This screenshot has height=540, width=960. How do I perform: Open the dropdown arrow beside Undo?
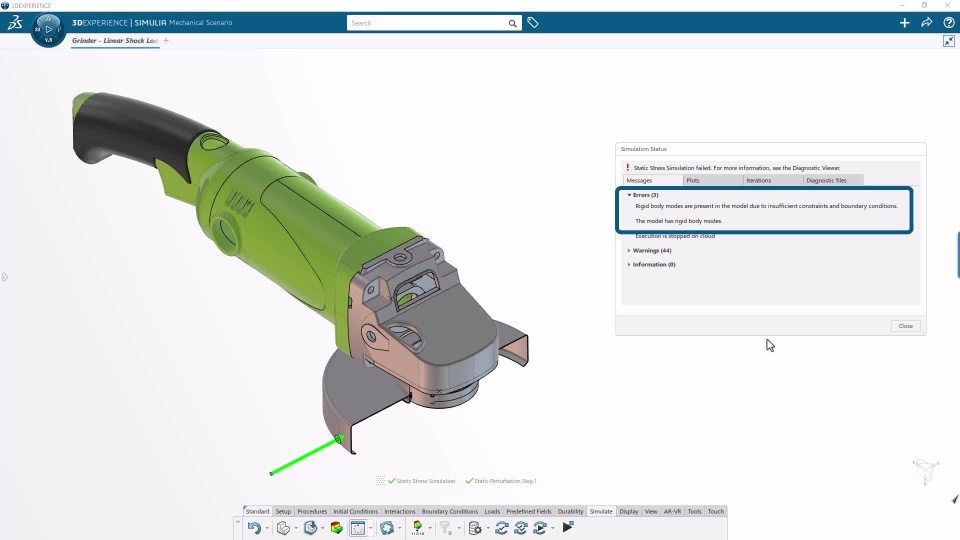(x=267, y=528)
